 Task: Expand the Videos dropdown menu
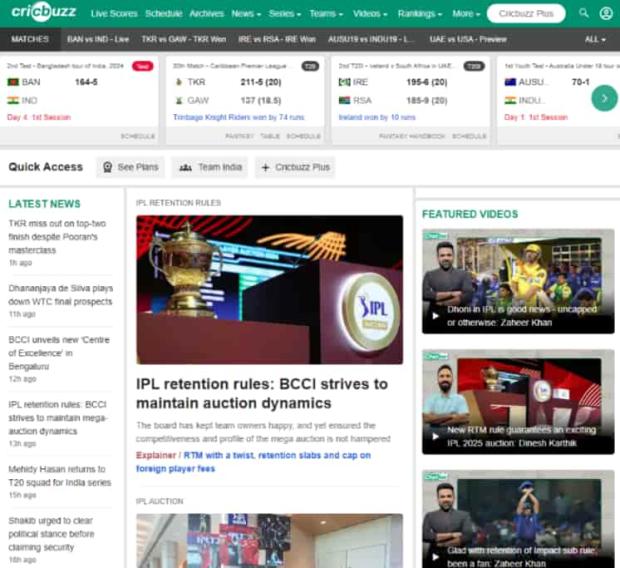click(x=370, y=14)
